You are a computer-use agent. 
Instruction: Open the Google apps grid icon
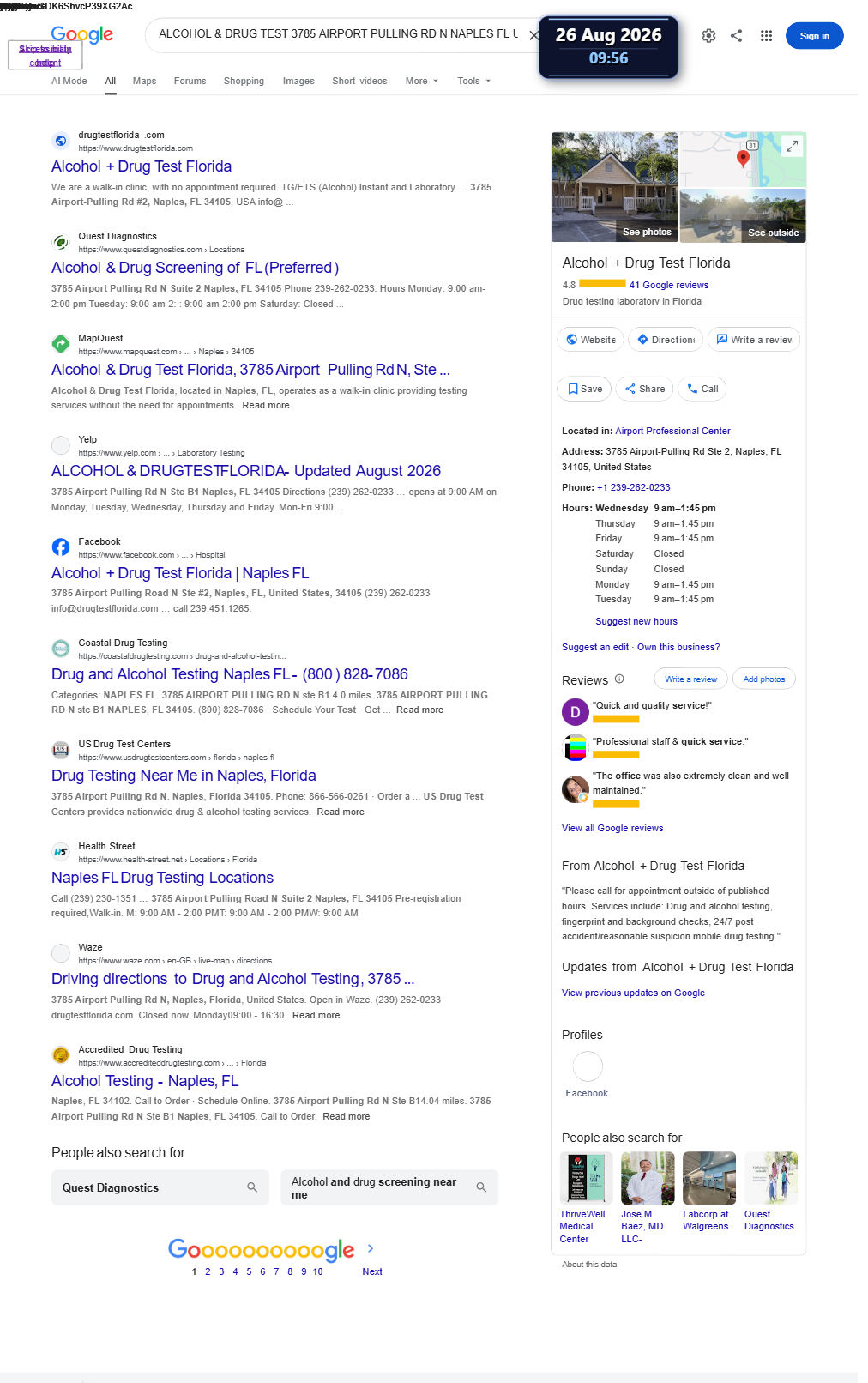(766, 36)
